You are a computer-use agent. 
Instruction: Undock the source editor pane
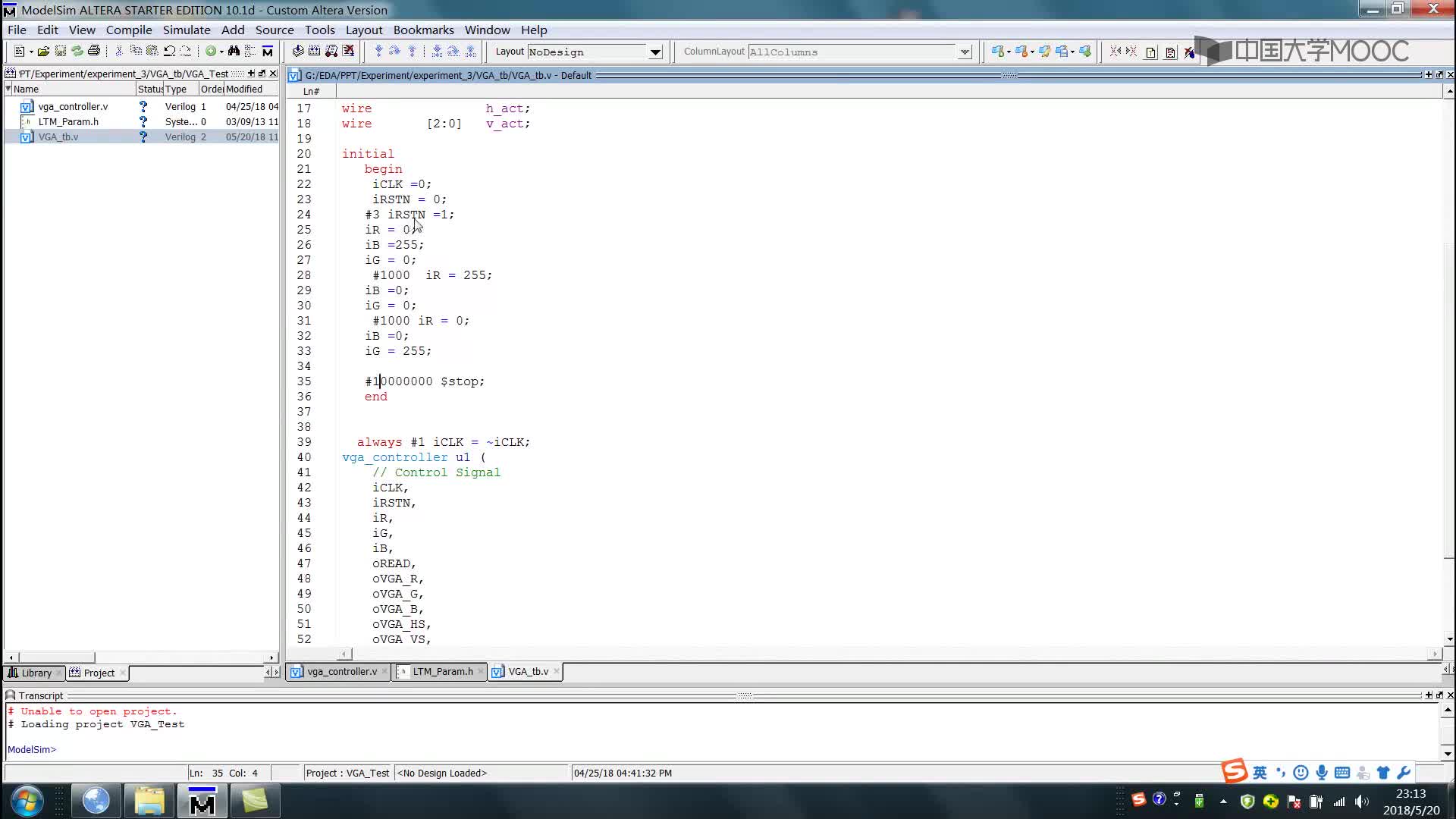1439,75
